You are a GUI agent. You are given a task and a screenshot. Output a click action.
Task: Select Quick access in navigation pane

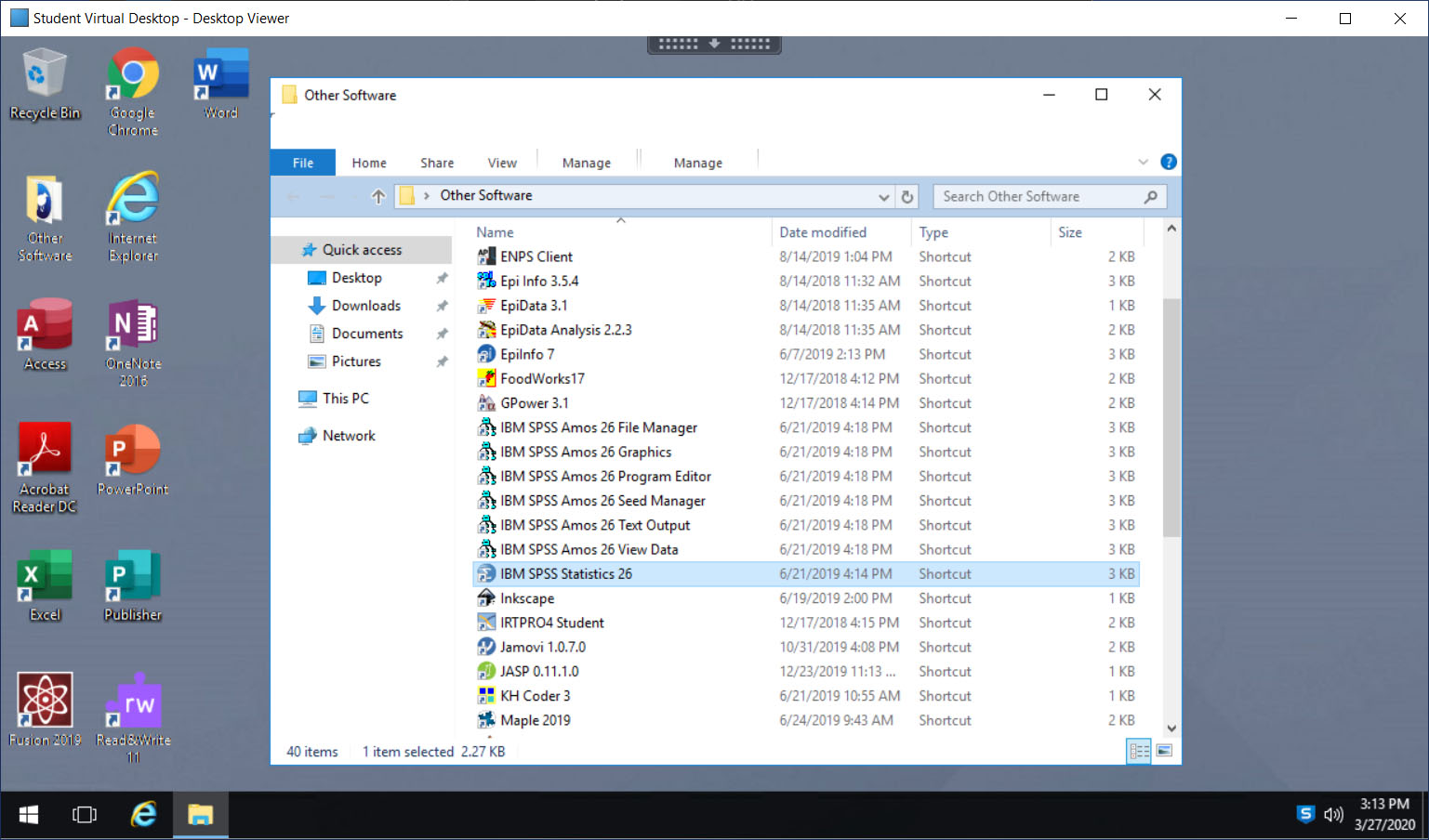click(362, 250)
